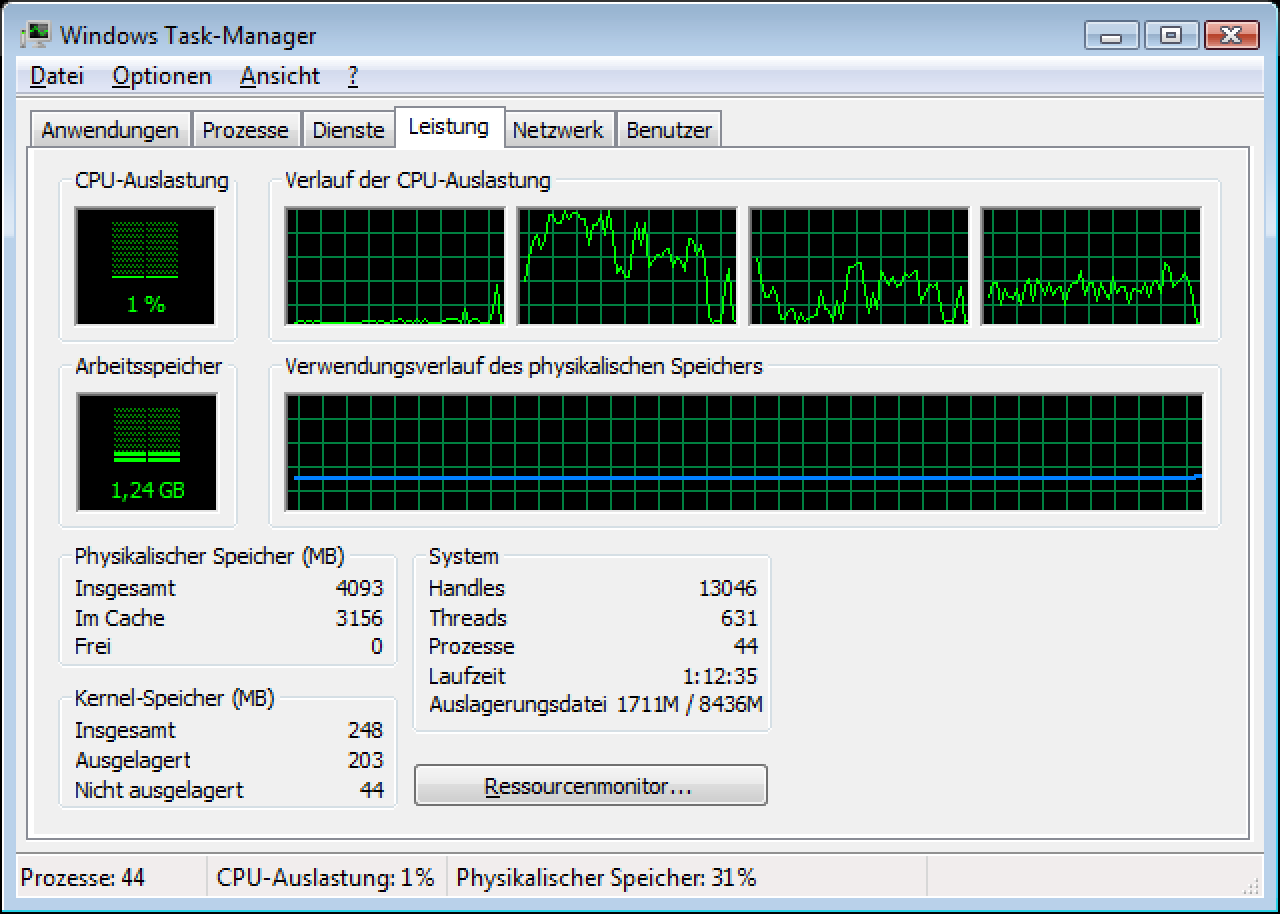Switch to the Anwendungen tab
This screenshot has width=1280, height=914.
110,130
